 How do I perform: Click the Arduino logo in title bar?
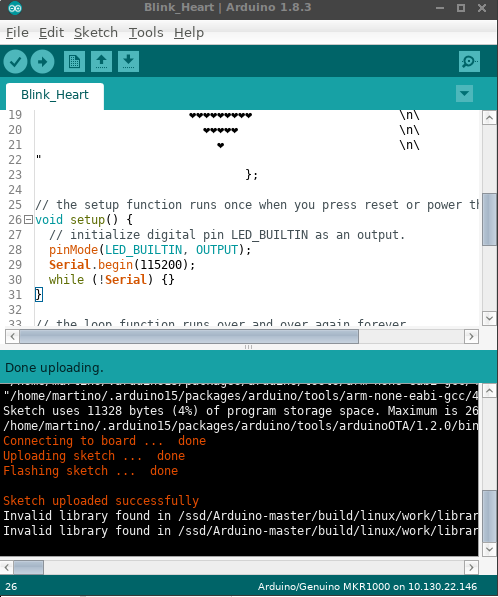[15, 8]
